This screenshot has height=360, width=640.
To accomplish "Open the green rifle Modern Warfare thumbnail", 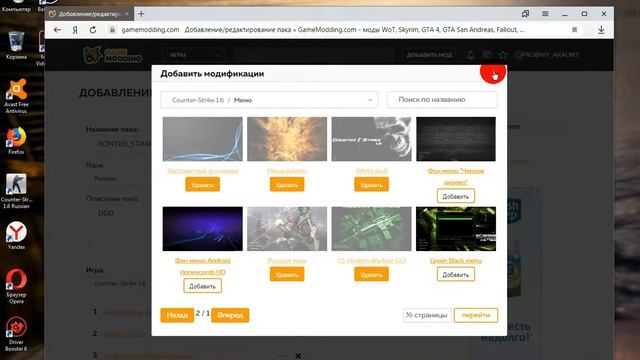I will [x=371, y=229].
